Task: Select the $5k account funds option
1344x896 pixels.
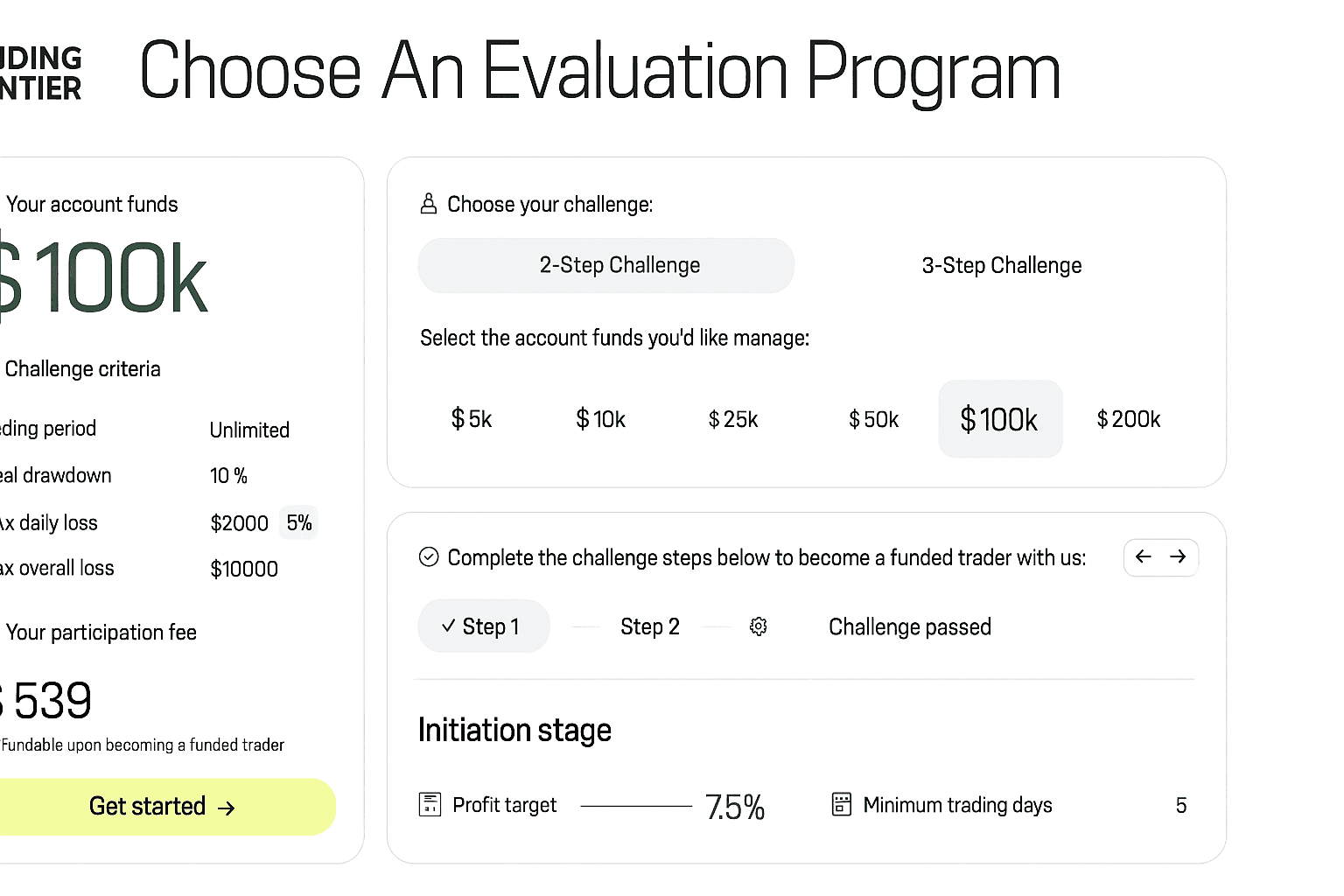Action: click(472, 419)
